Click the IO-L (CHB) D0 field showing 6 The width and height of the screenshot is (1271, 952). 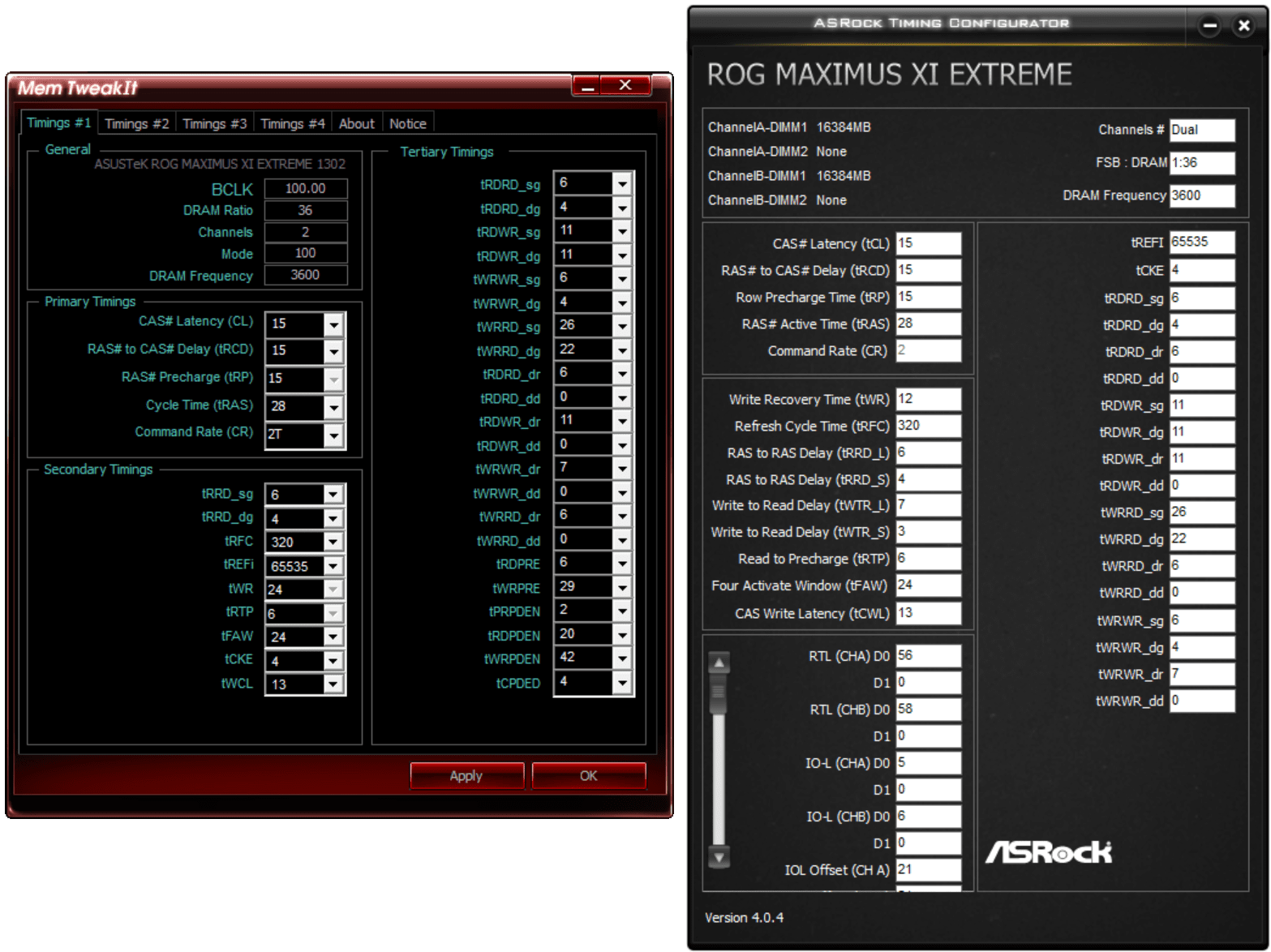(x=929, y=817)
